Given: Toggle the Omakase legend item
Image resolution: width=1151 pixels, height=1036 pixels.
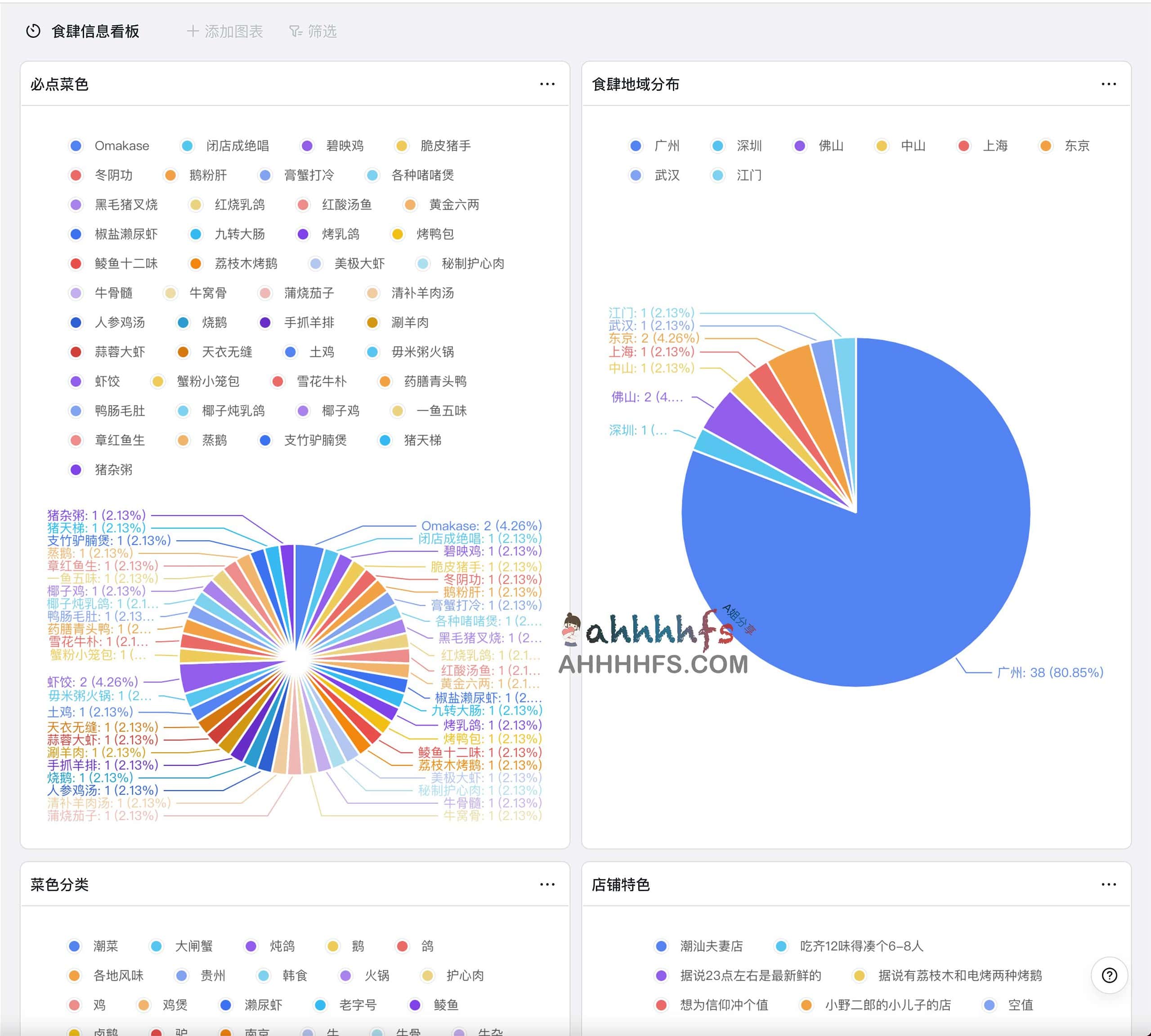Looking at the screenshot, I should 121,146.
